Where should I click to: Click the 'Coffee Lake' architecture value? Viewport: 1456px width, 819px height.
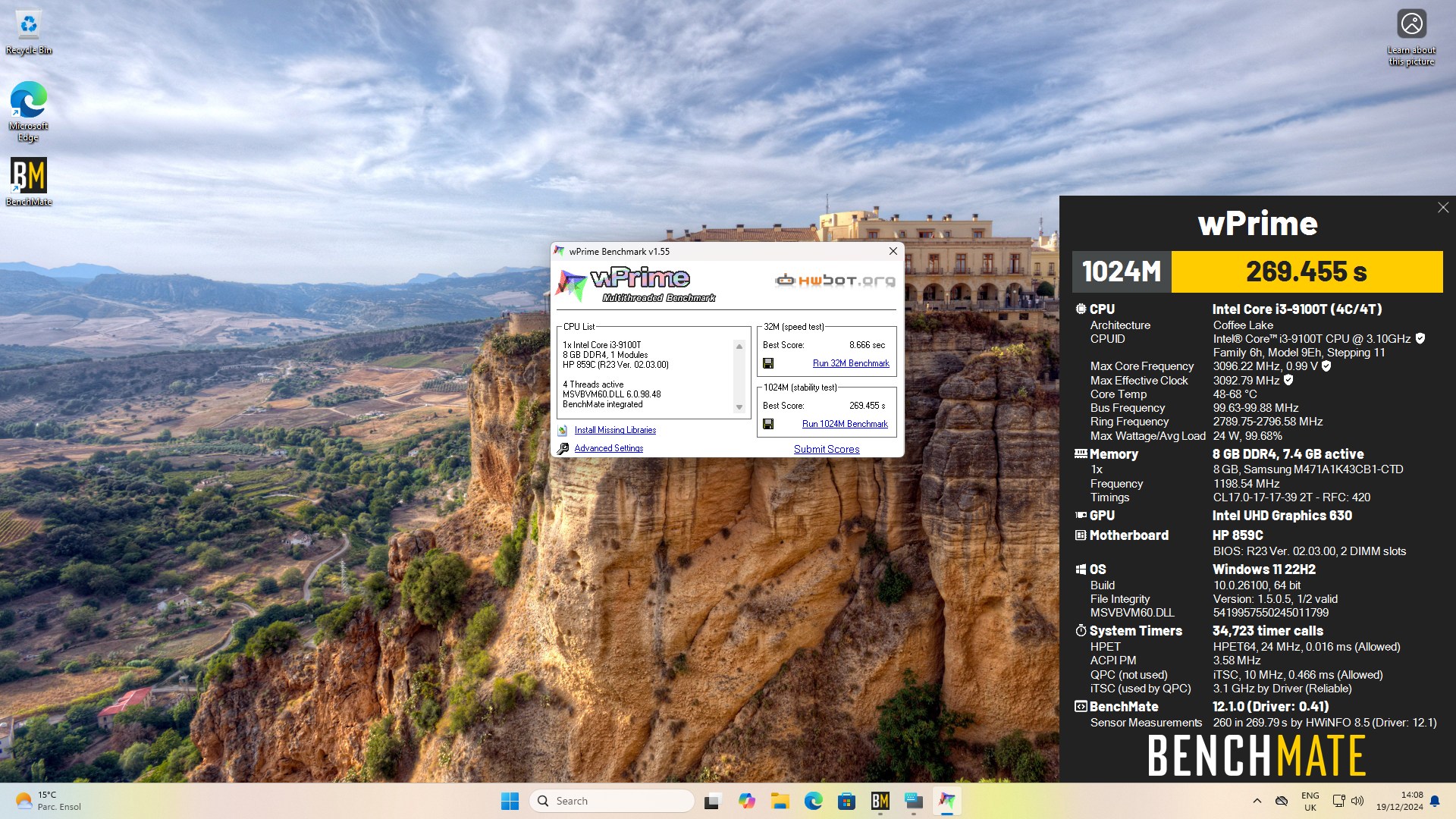coord(1243,325)
